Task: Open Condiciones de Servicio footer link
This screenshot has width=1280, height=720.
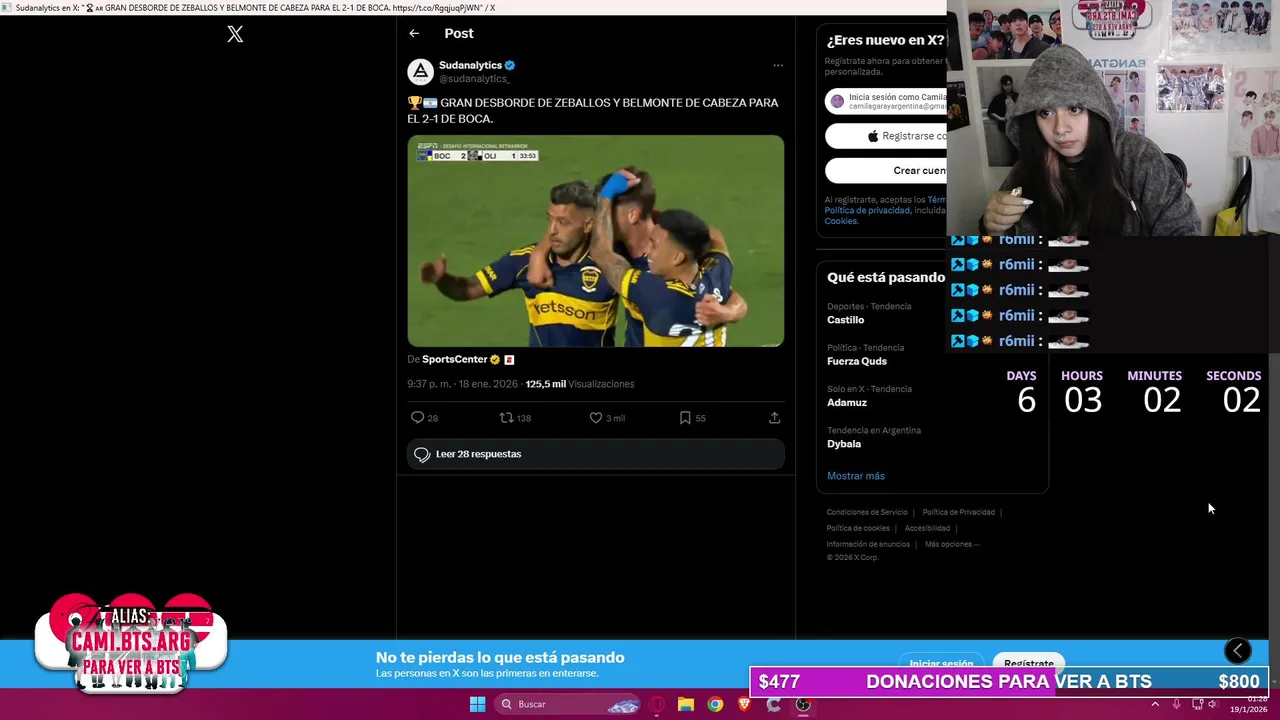Action: [x=867, y=512]
